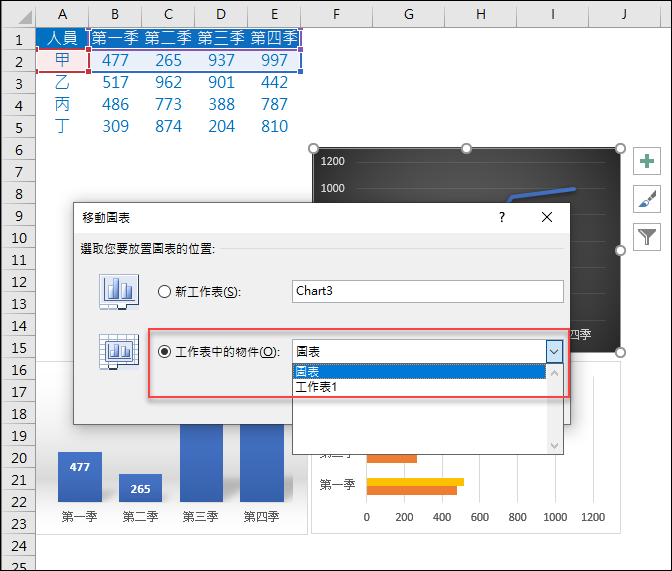Click the dropdown list scroll down arrow

554,446
